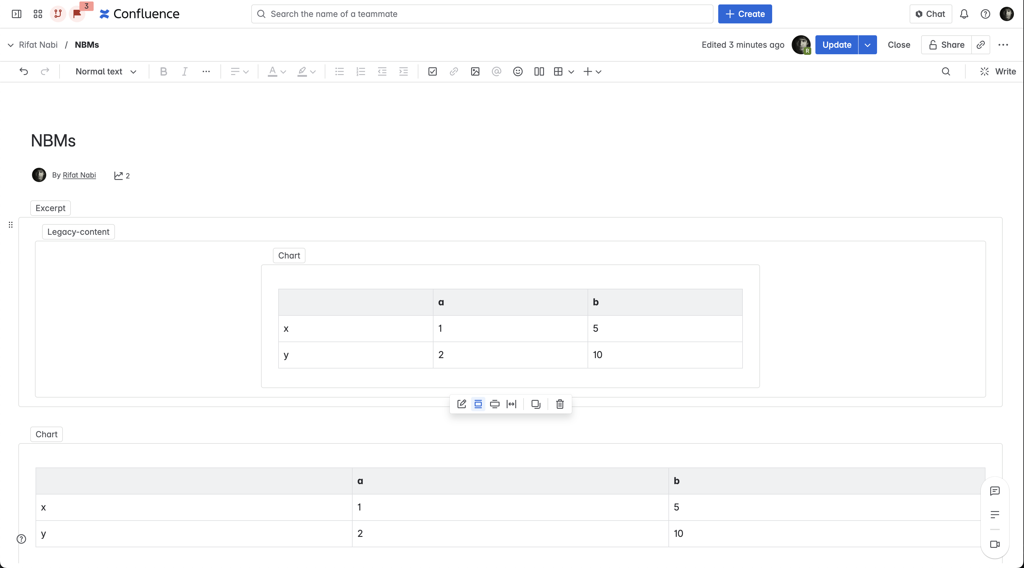1024x568 pixels.
Task: Open the notifications bell
Action: point(964,14)
